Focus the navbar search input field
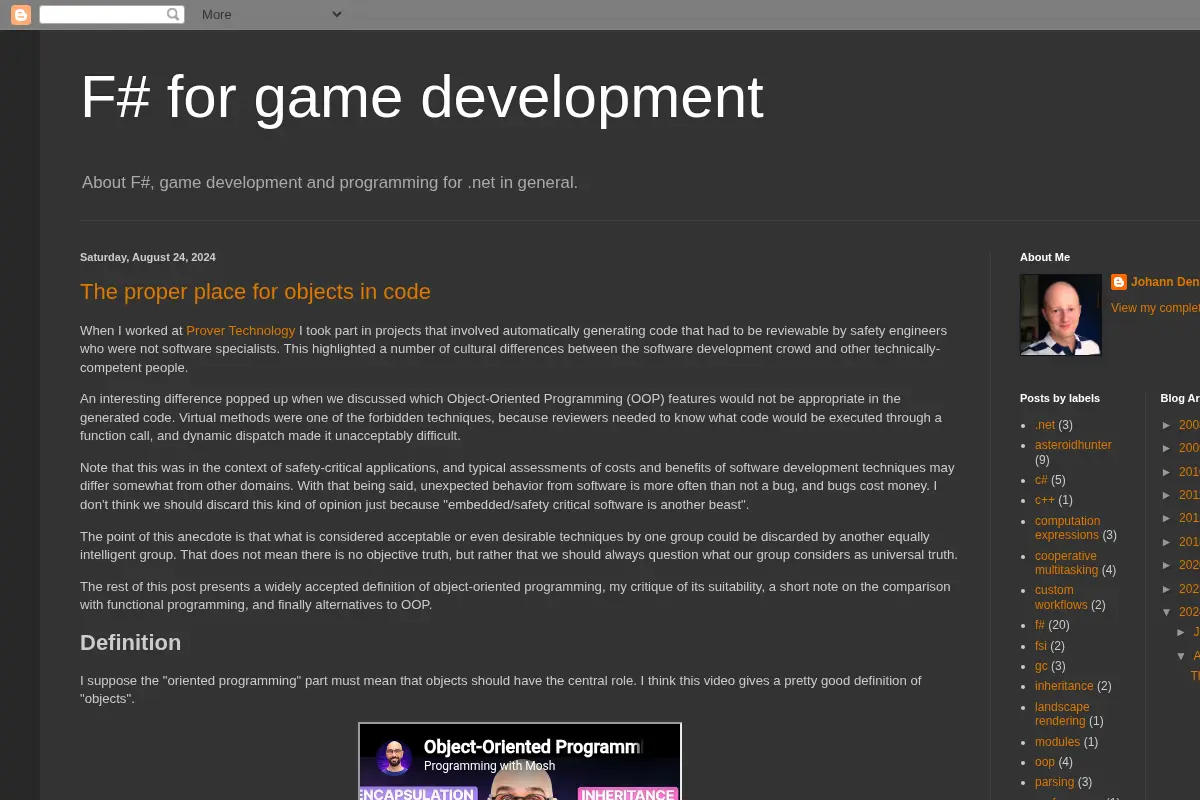1200x800 pixels. tap(102, 14)
